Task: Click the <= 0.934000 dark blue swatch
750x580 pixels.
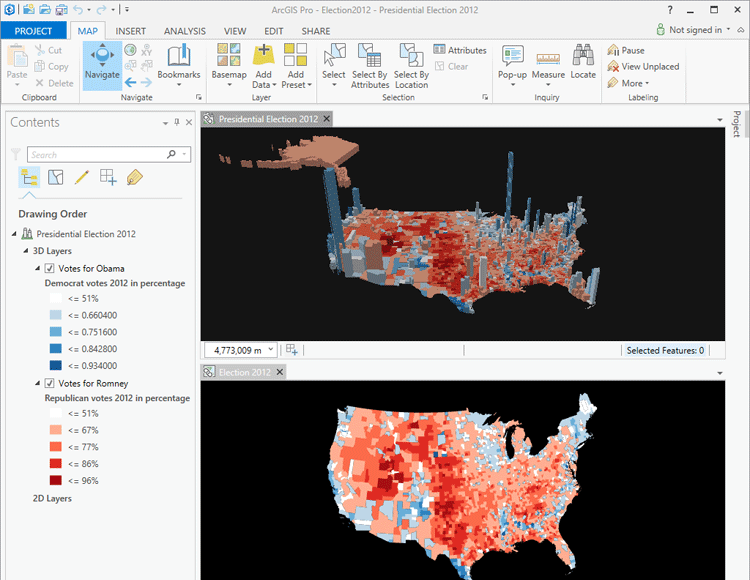Action: pos(55,365)
